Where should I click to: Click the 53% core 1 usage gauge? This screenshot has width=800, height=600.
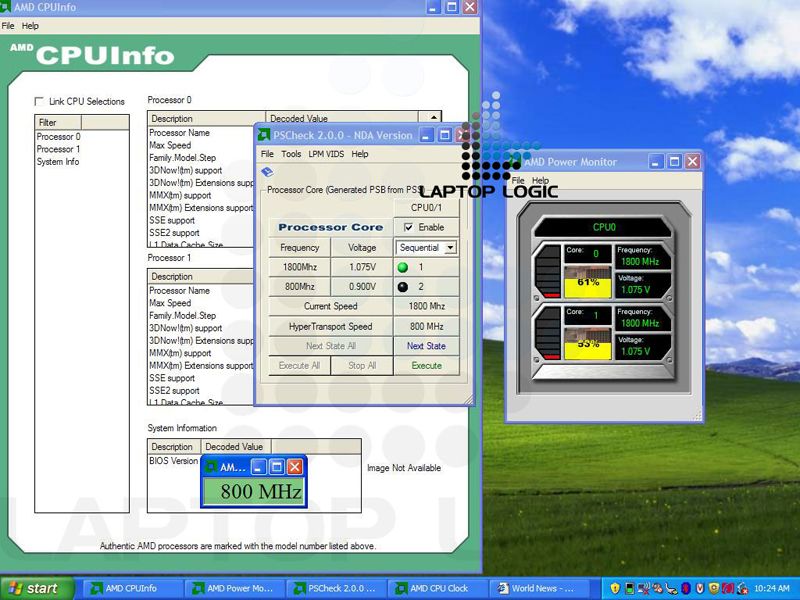pos(588,343)
